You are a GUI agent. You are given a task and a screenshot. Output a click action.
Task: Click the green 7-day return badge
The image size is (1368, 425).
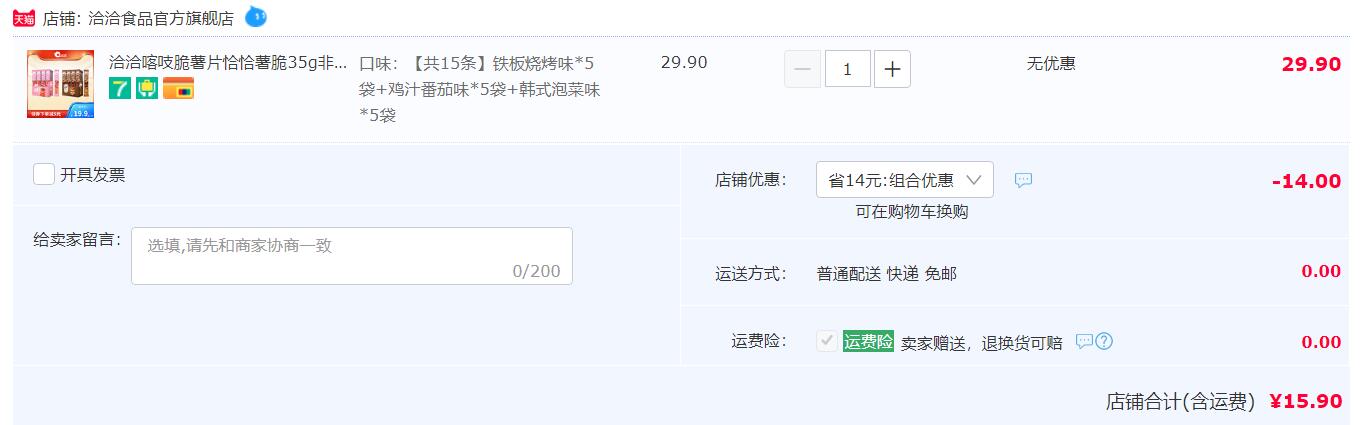click(x=119, y=89)
